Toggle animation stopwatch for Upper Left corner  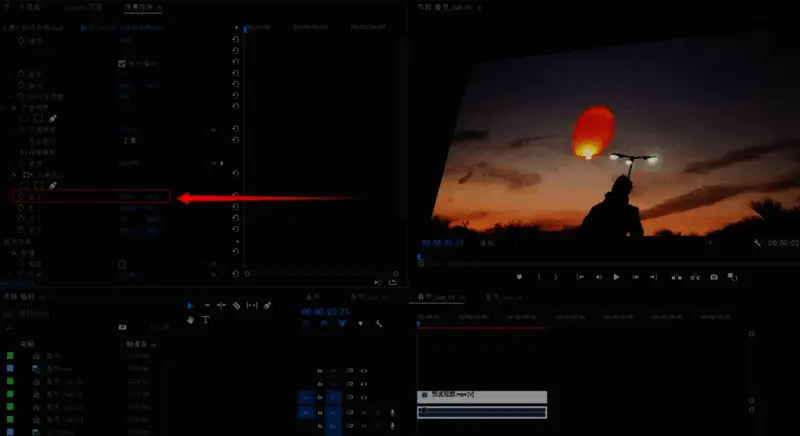(21, 196)
